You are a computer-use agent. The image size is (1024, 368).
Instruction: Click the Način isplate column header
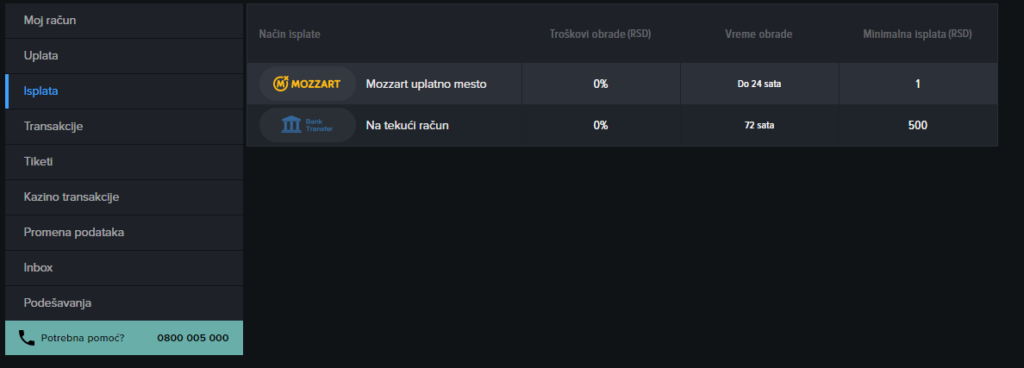[289, 34]
